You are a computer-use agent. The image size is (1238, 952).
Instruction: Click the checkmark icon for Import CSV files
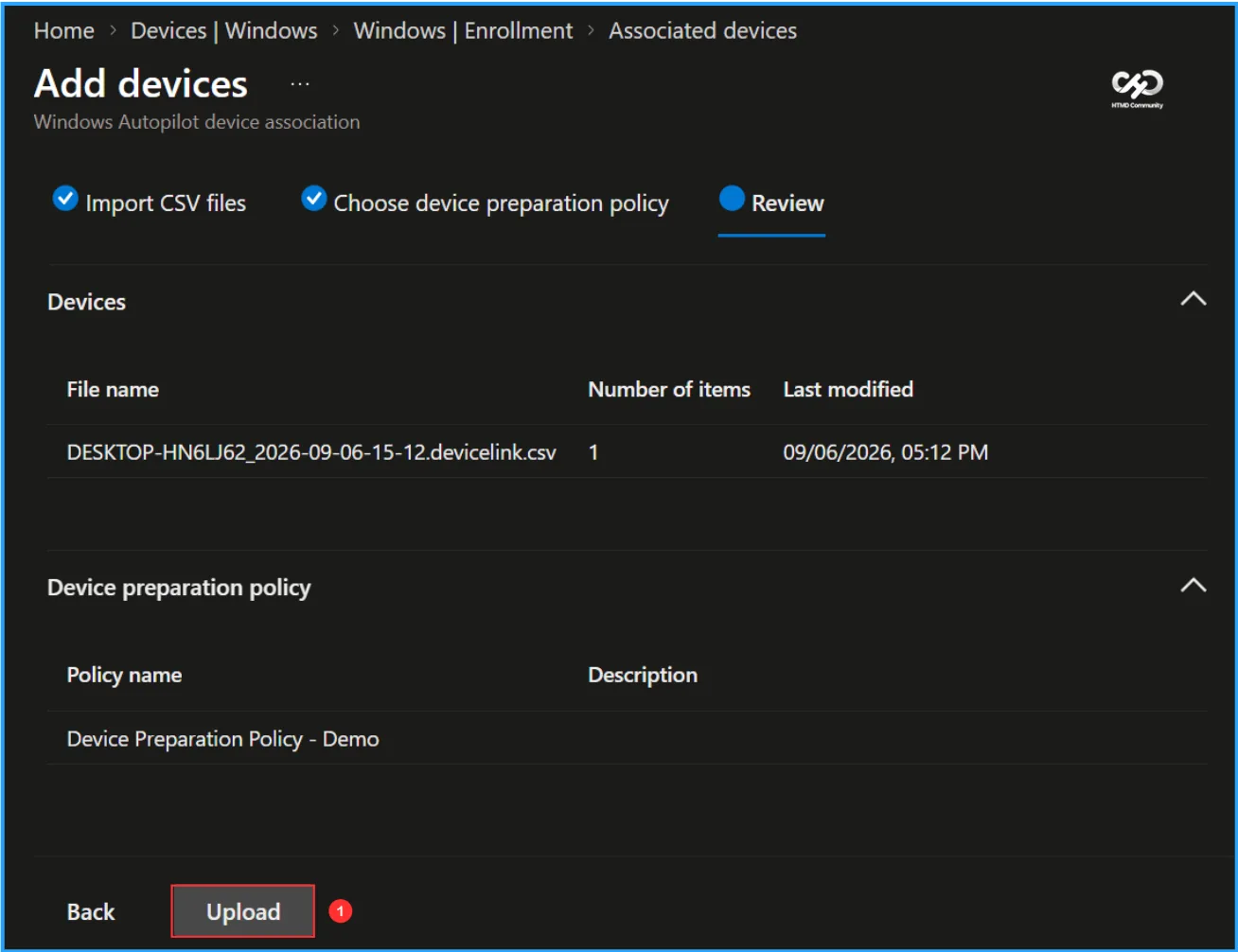click(x=65, y=200)
